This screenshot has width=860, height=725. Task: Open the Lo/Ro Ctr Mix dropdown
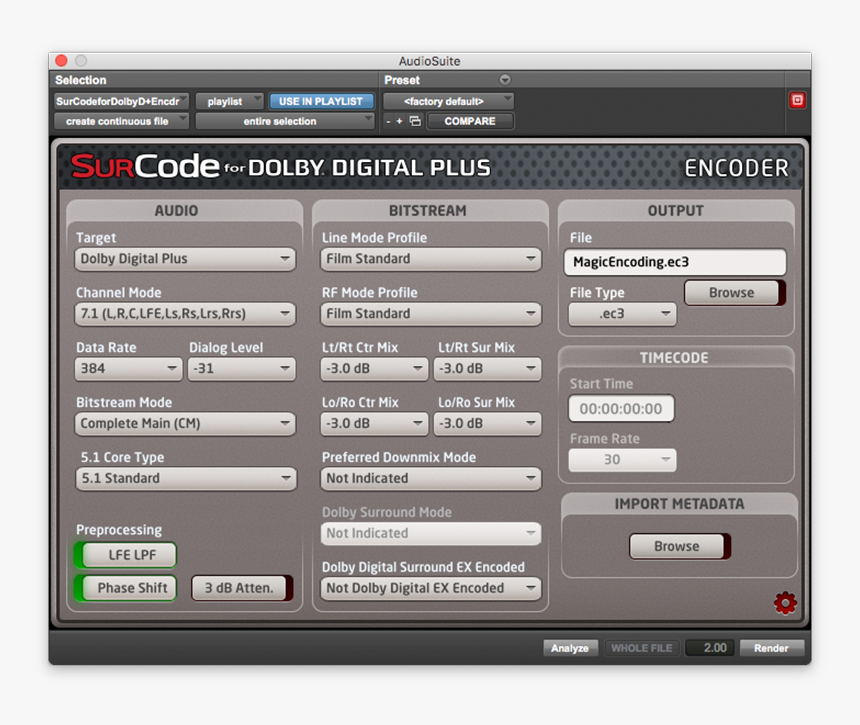[374, 423]
